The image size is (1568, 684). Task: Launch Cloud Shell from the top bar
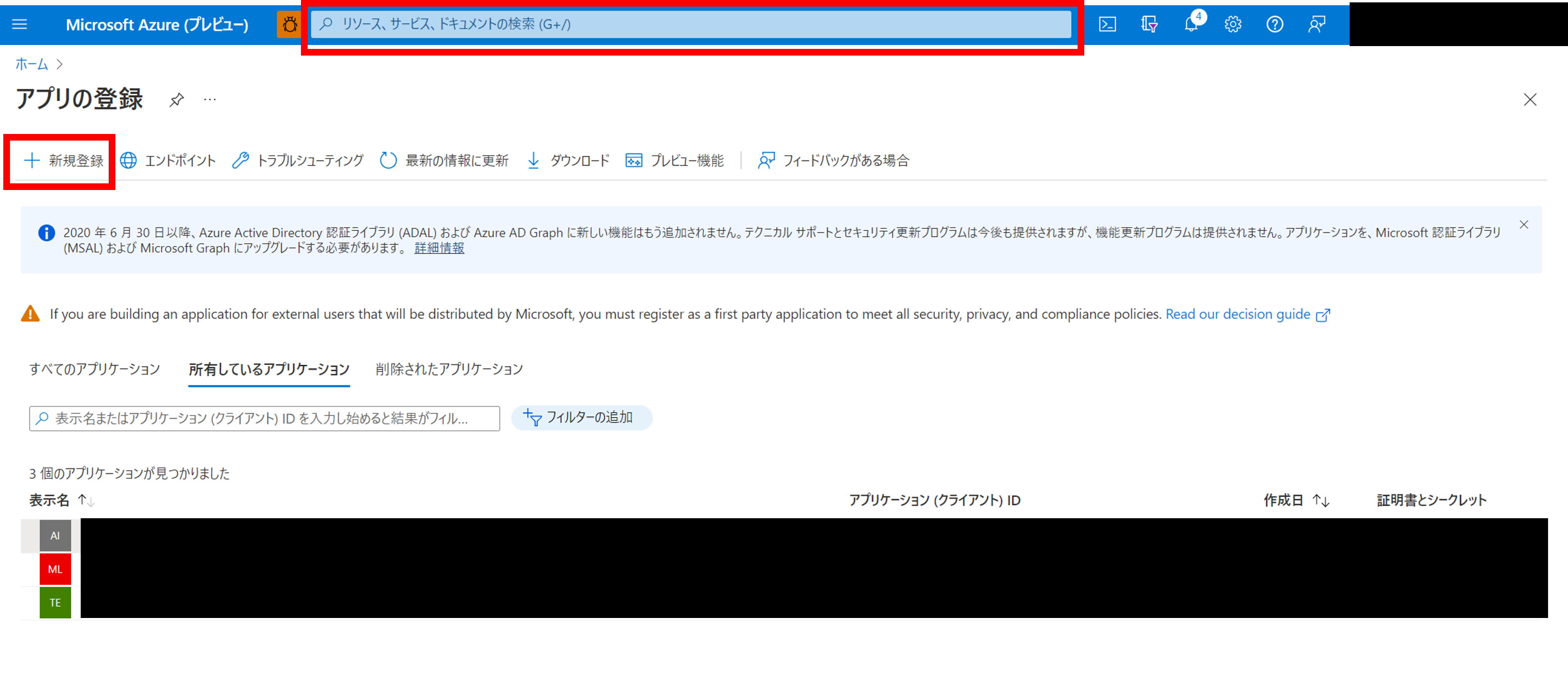1108,24
